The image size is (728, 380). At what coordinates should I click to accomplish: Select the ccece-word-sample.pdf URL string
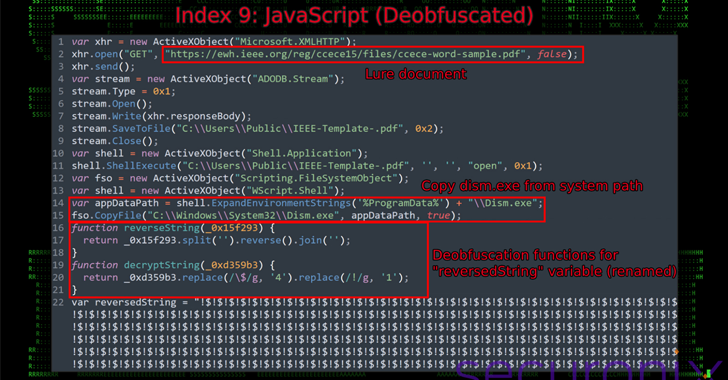tap(345, 54)
